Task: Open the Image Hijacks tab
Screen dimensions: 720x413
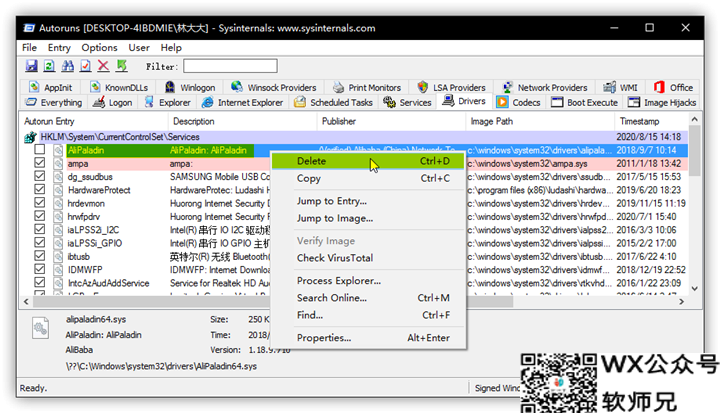Action: (662, 102)
